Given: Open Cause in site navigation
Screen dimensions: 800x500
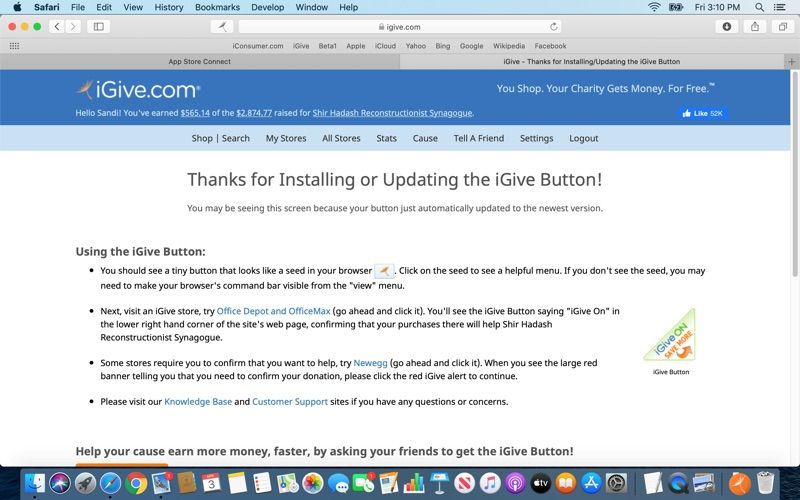Looking at the screenshot, I should pyautogui.click(x=425, y=138).
